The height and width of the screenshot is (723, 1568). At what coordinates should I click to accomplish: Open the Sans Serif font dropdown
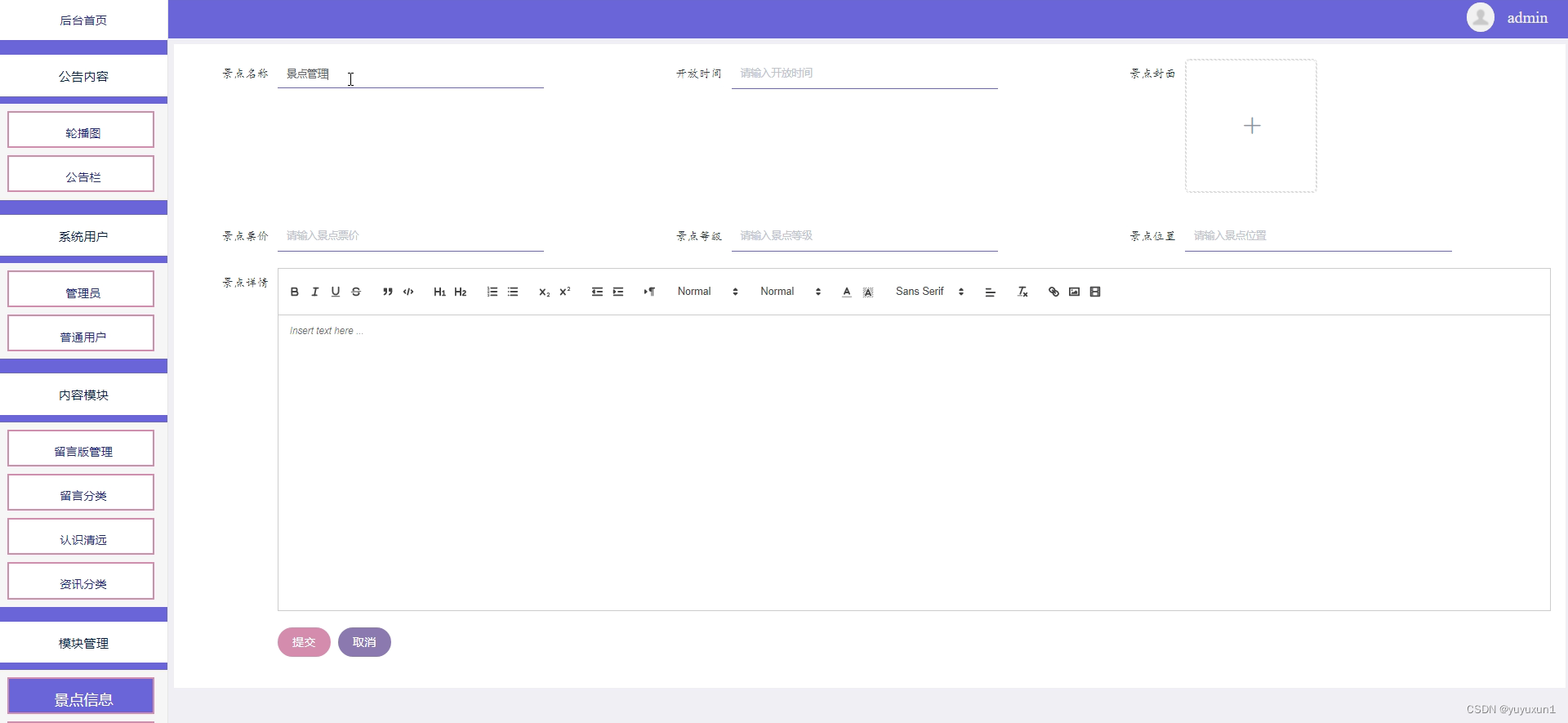coord(929,292)
